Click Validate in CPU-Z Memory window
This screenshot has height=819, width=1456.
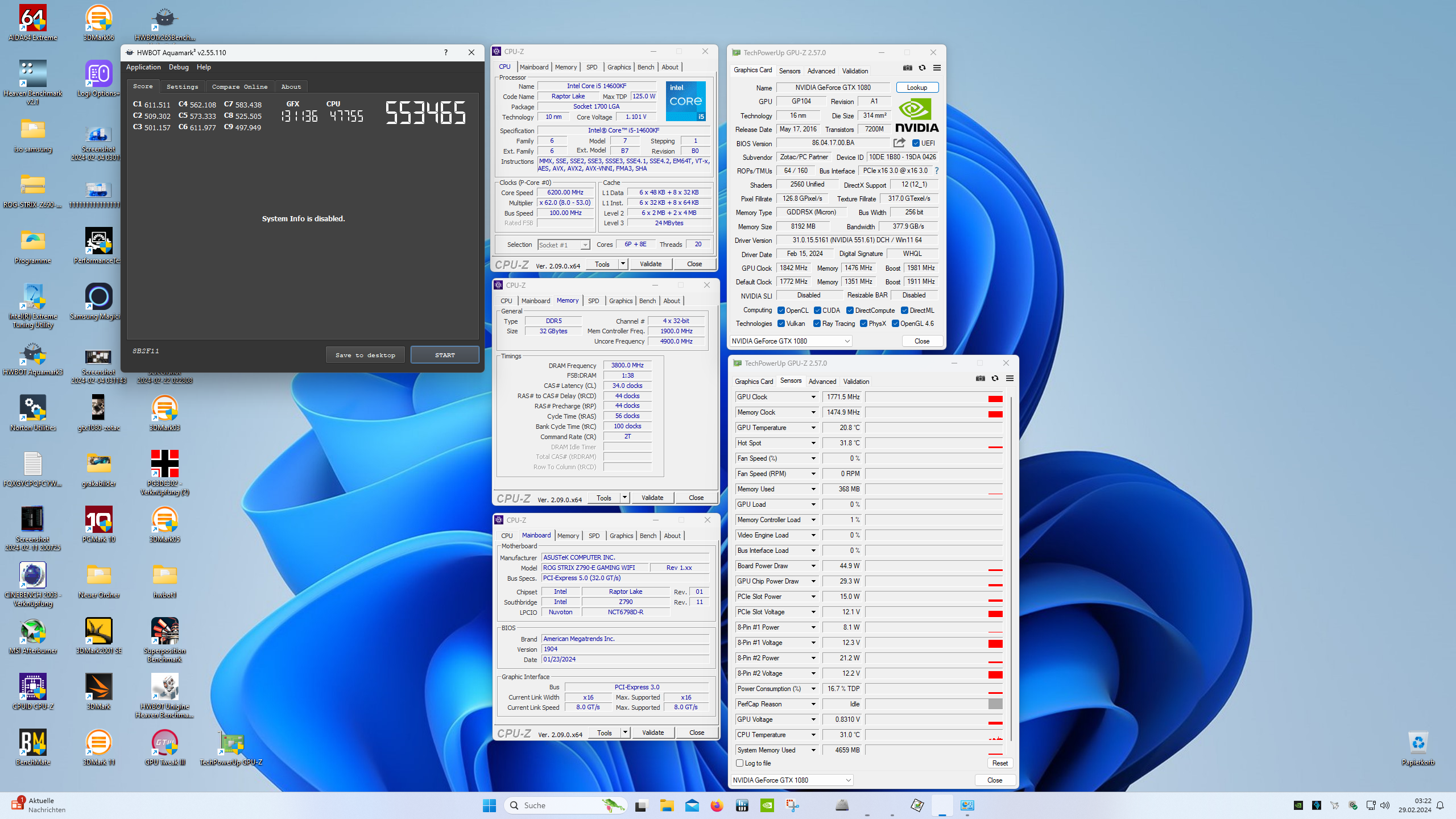pyautogui.click(x=652, y=498)
